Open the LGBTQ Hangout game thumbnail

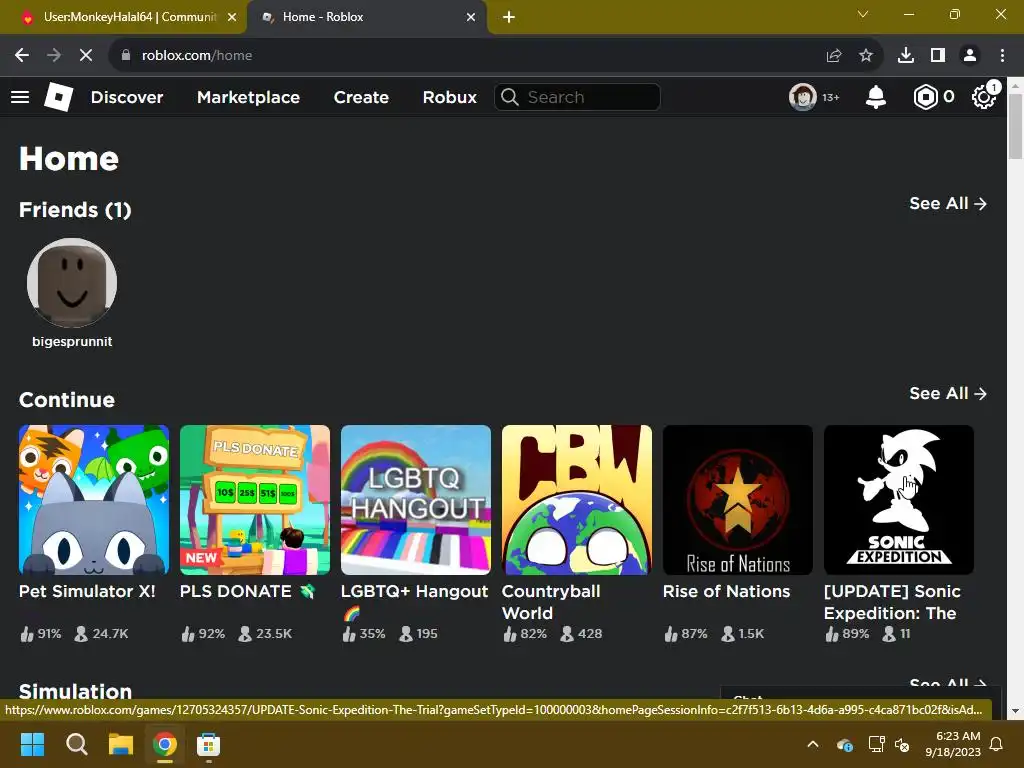click(x=416, y=500)
